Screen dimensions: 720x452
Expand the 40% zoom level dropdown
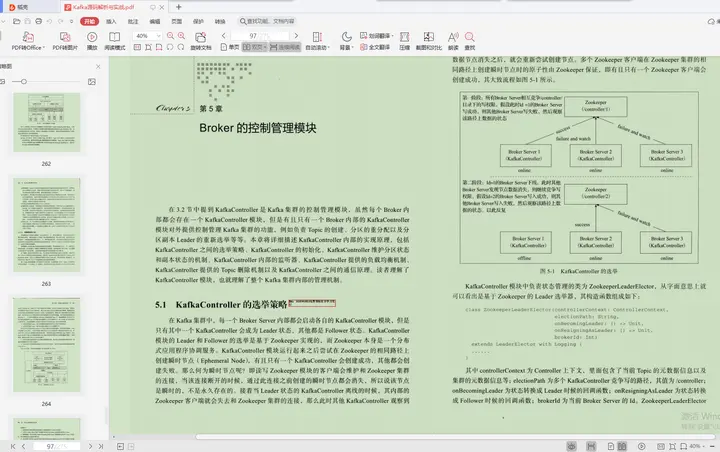tap(158, 36)
